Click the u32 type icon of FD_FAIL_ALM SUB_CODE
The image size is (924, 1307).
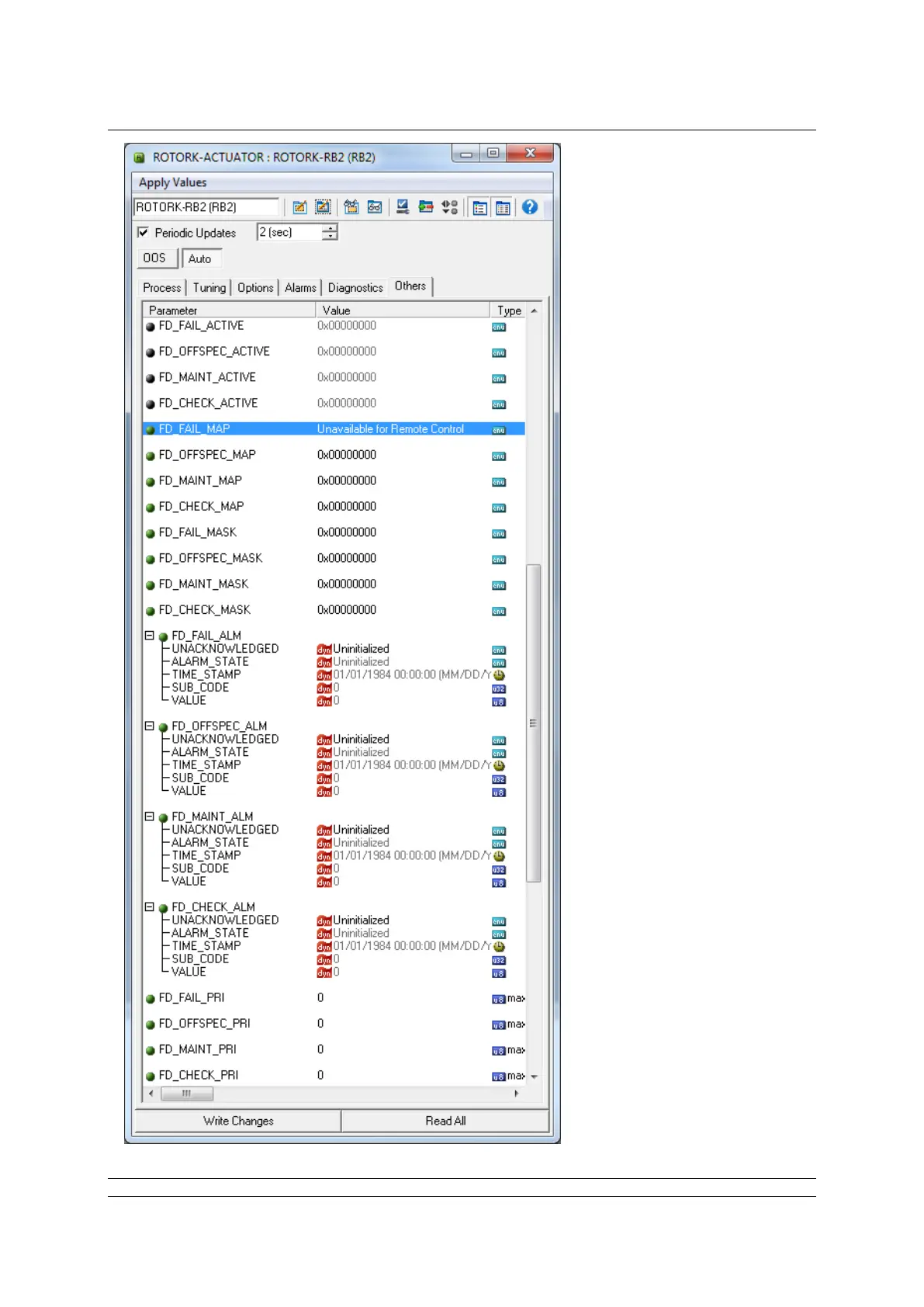[499, 689]
